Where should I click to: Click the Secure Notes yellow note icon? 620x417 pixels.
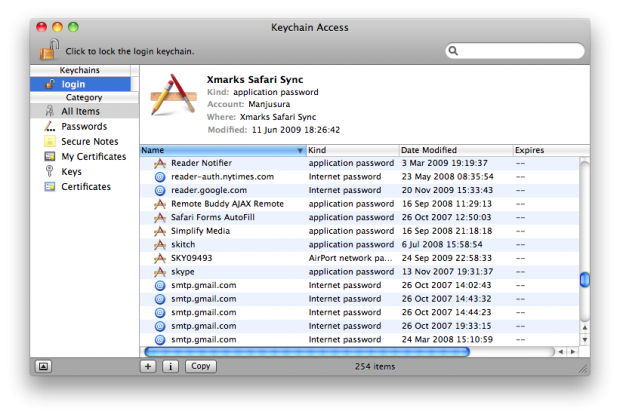click(49, 142)
